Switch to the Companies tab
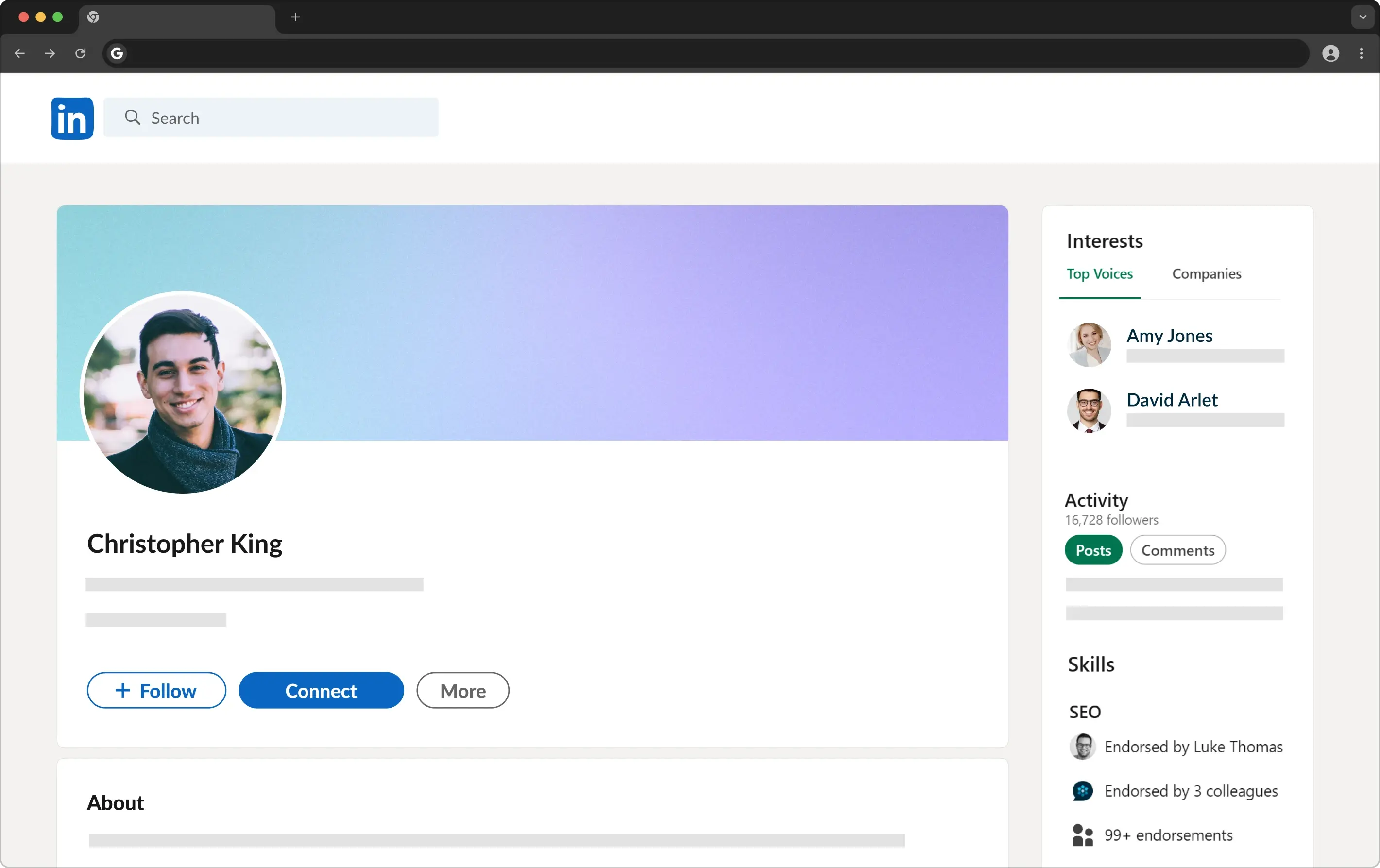Image resolution: width=1380 pixels, height=868 pixels. tap(1207, 274)
